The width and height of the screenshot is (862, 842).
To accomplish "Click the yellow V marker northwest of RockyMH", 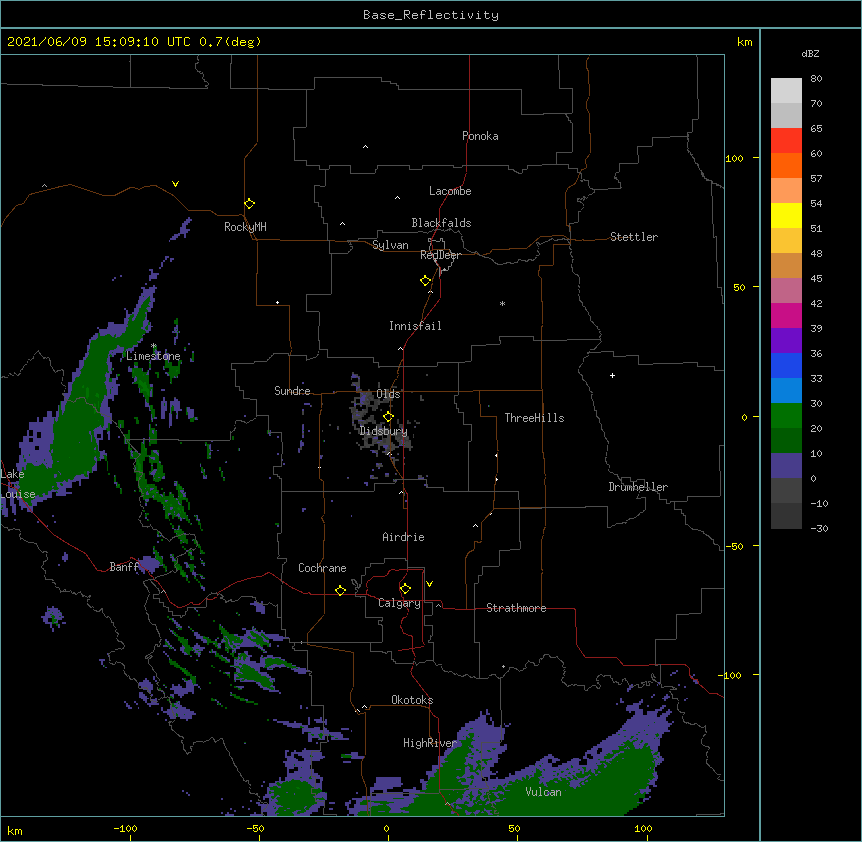I will (x=175, y=184).
